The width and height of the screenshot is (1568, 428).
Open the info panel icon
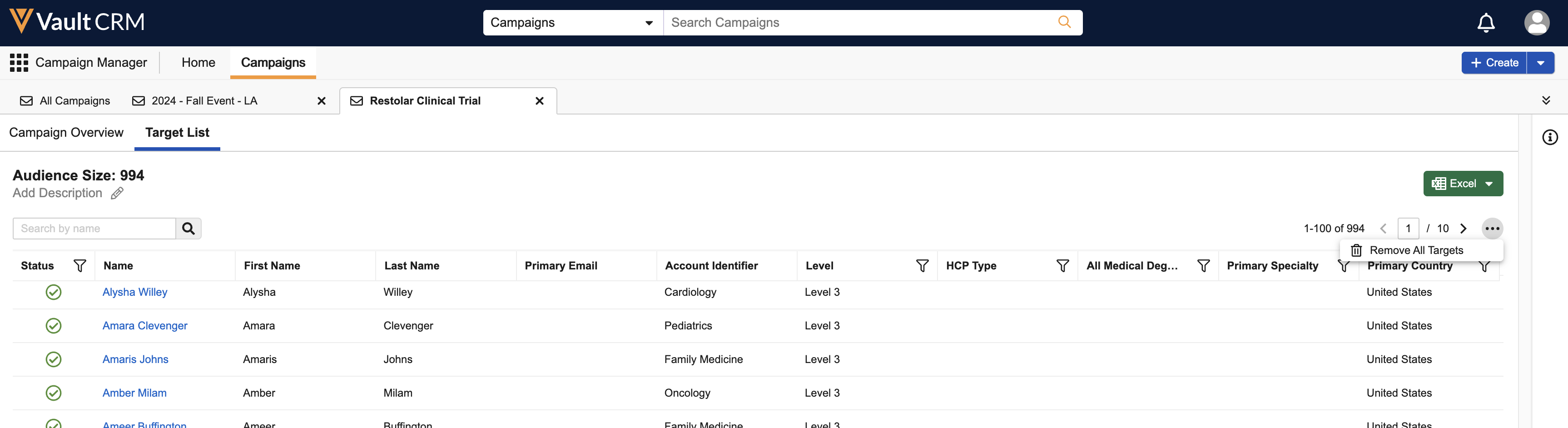(x=1550, y=138)
